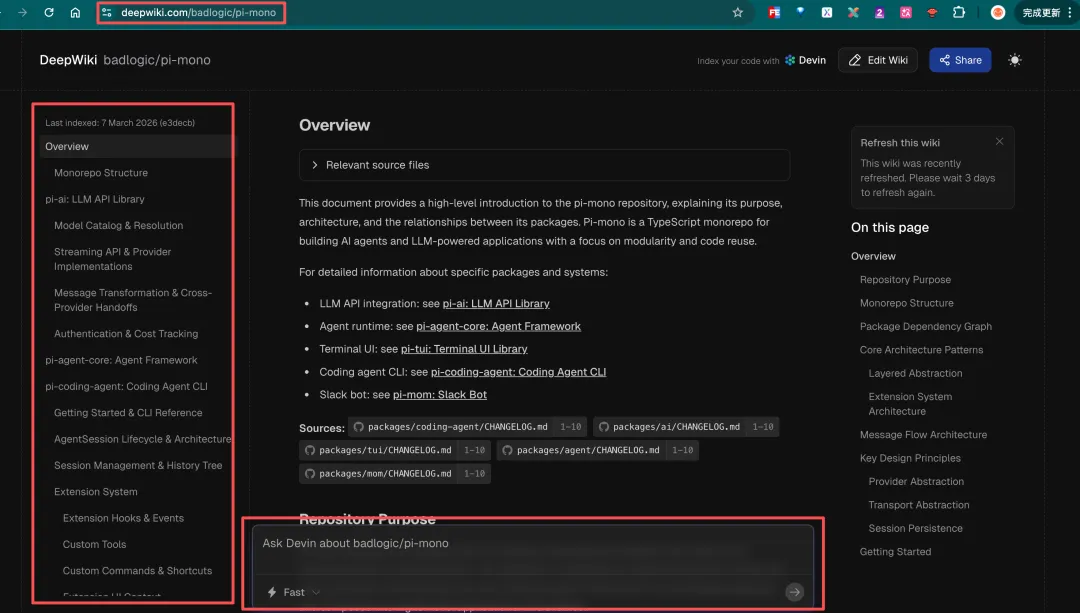Open the extensions puzzle-piece menu
Viewport: 1080px width, 613px height.
(x=958, y=12)
